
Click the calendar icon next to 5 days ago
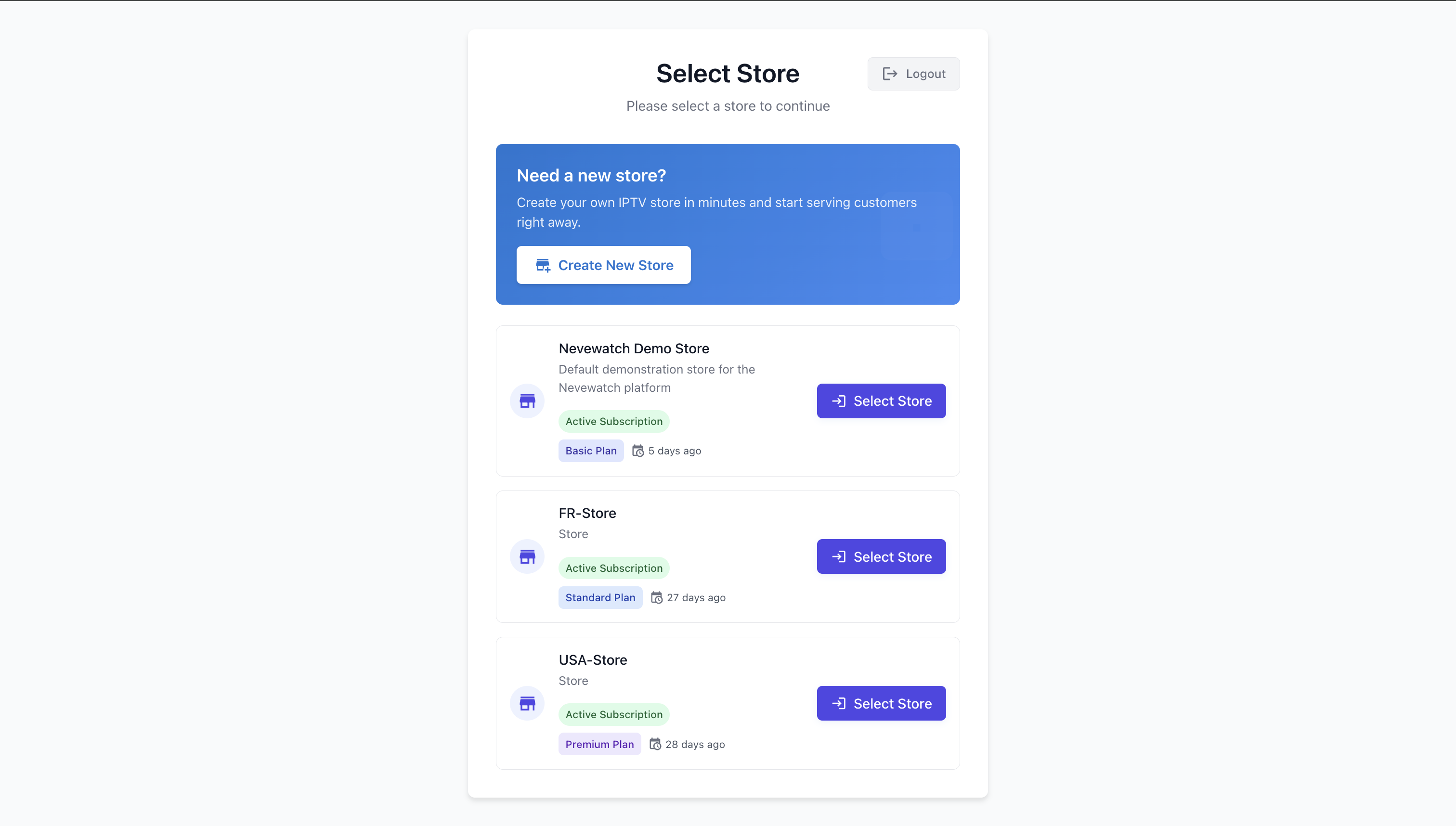[638, 451]
